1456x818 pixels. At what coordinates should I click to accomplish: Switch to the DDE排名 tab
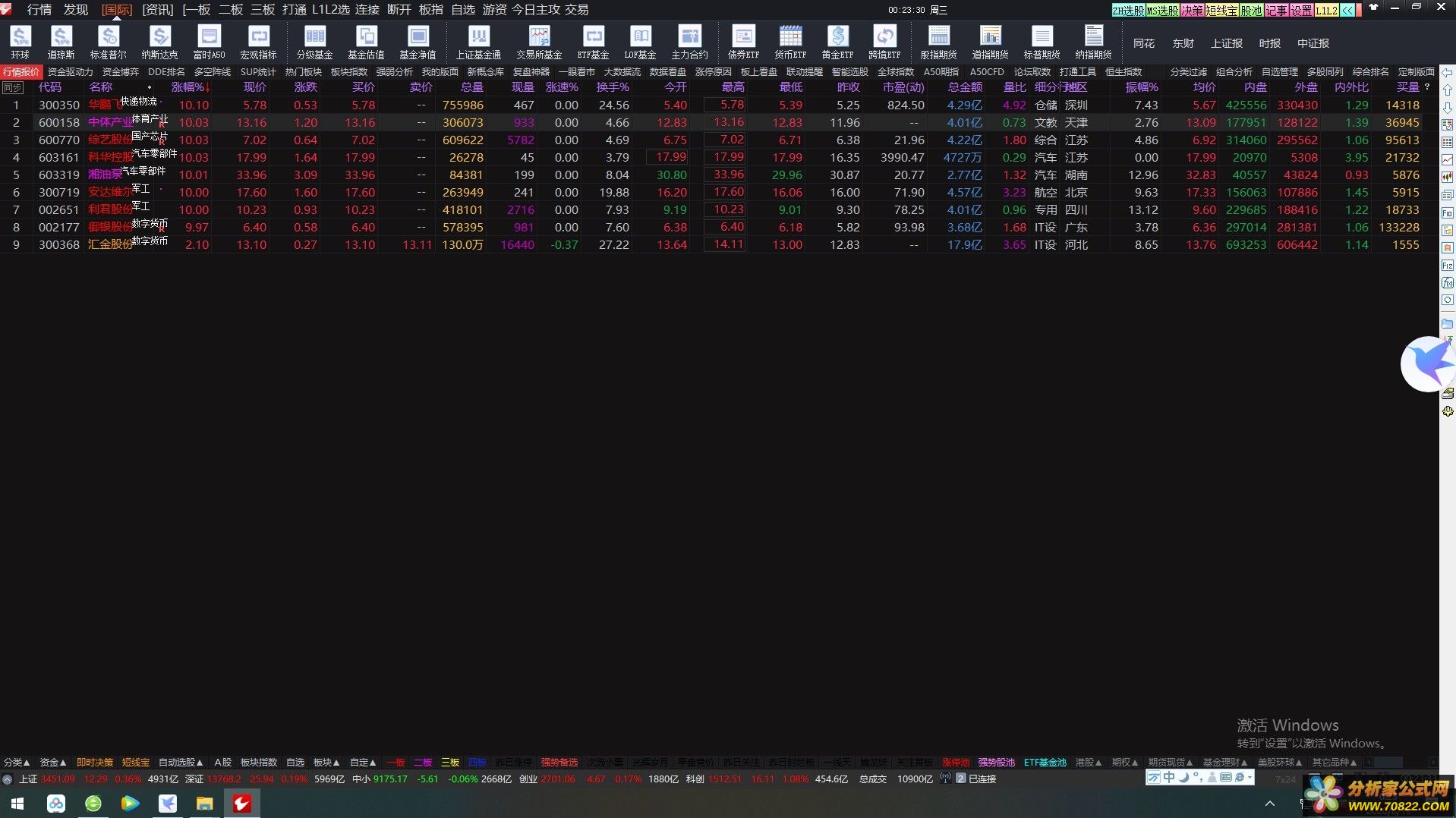(166, 72)
